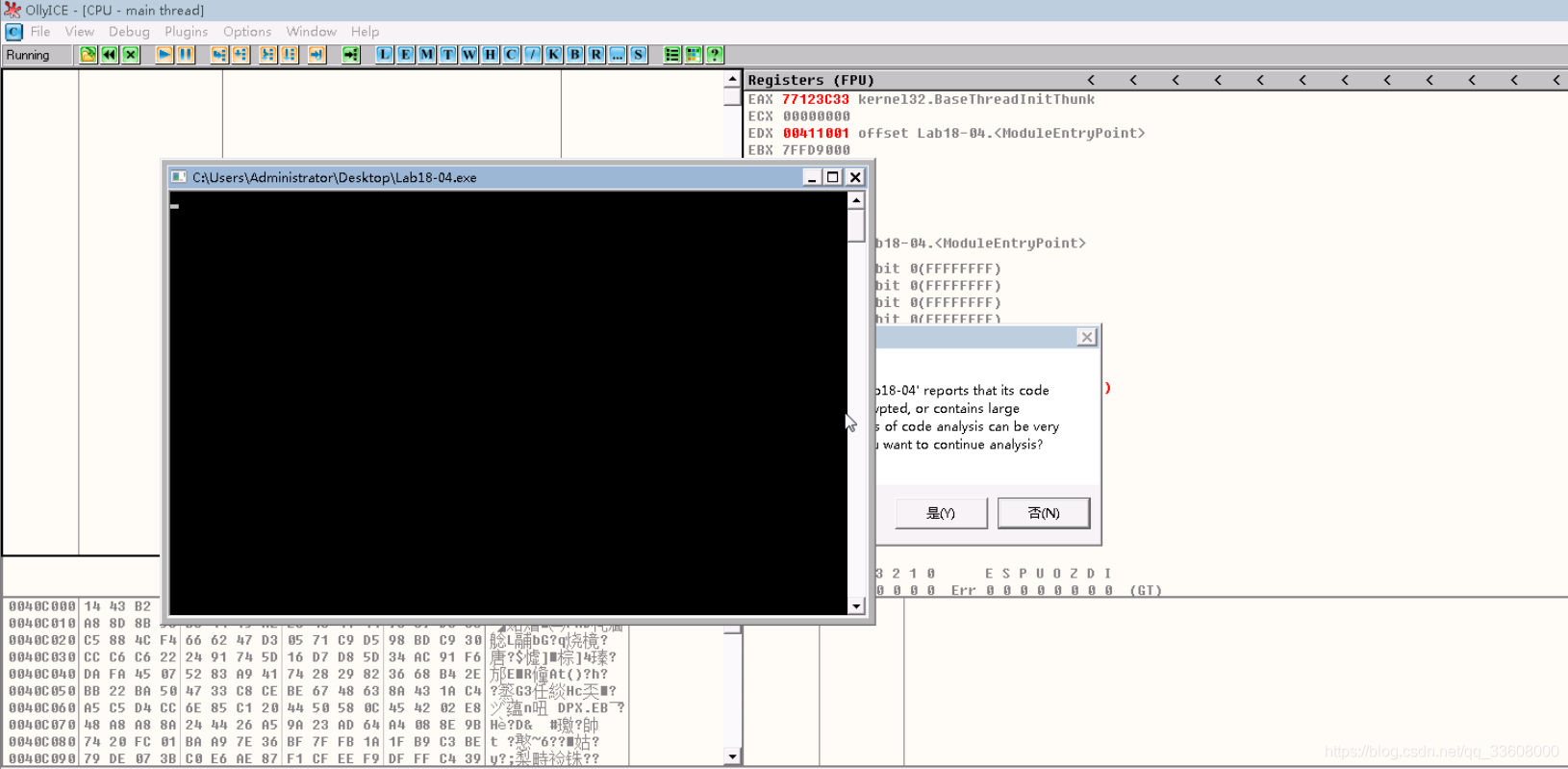This screenshot has height=769, width=1568.
Task: Show Patches with the slash icon
Action: point(533,55)
